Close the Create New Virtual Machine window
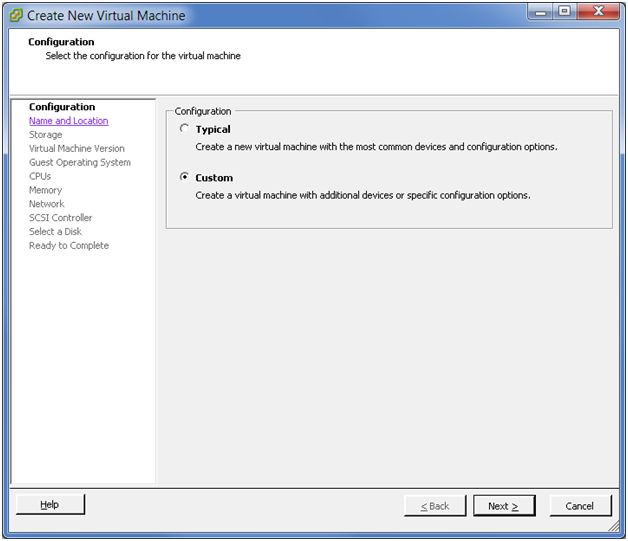This screenshot has width=628, height=541. coord(598,12)
